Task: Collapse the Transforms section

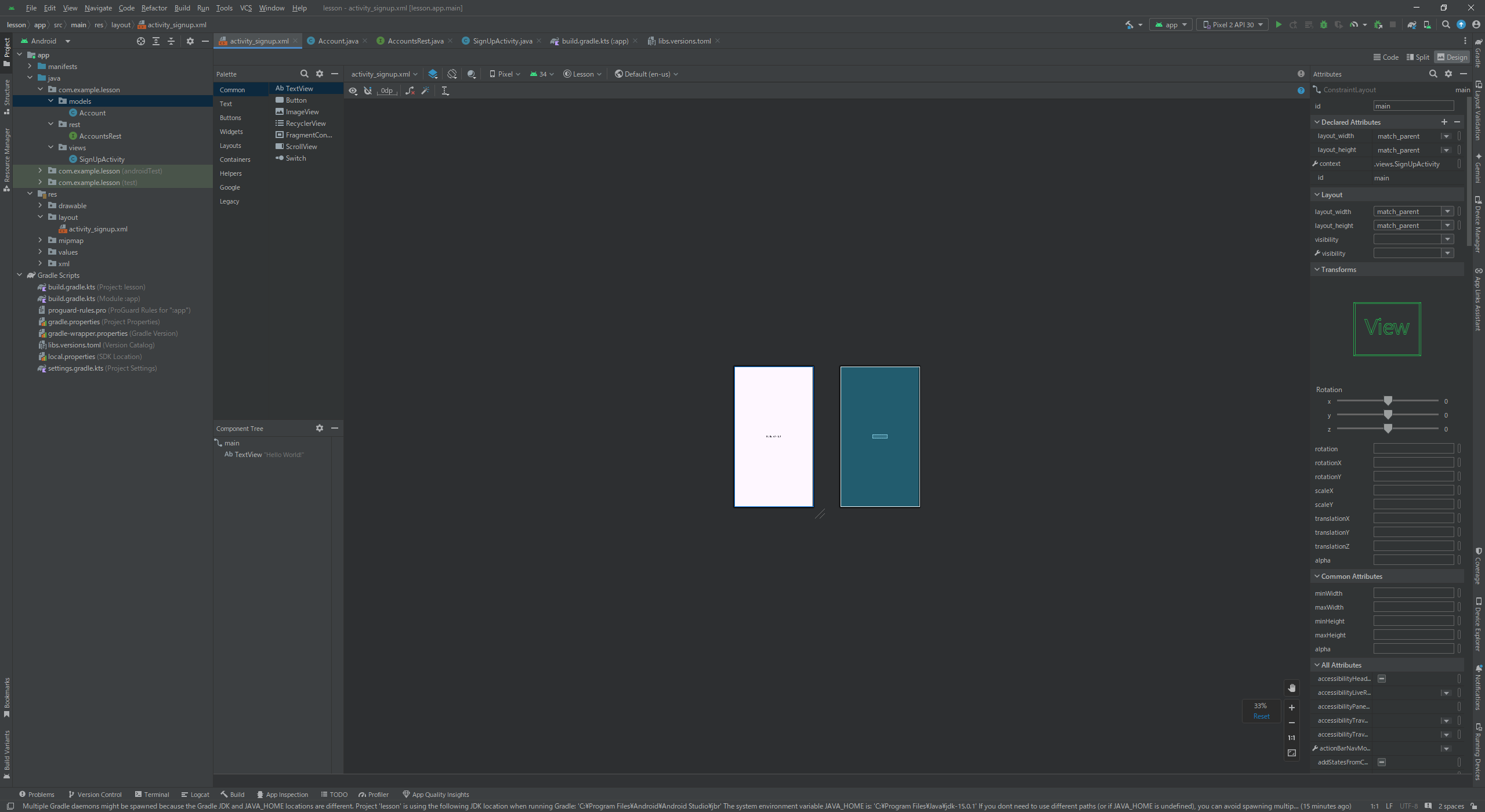Action: click(1317, 270)
